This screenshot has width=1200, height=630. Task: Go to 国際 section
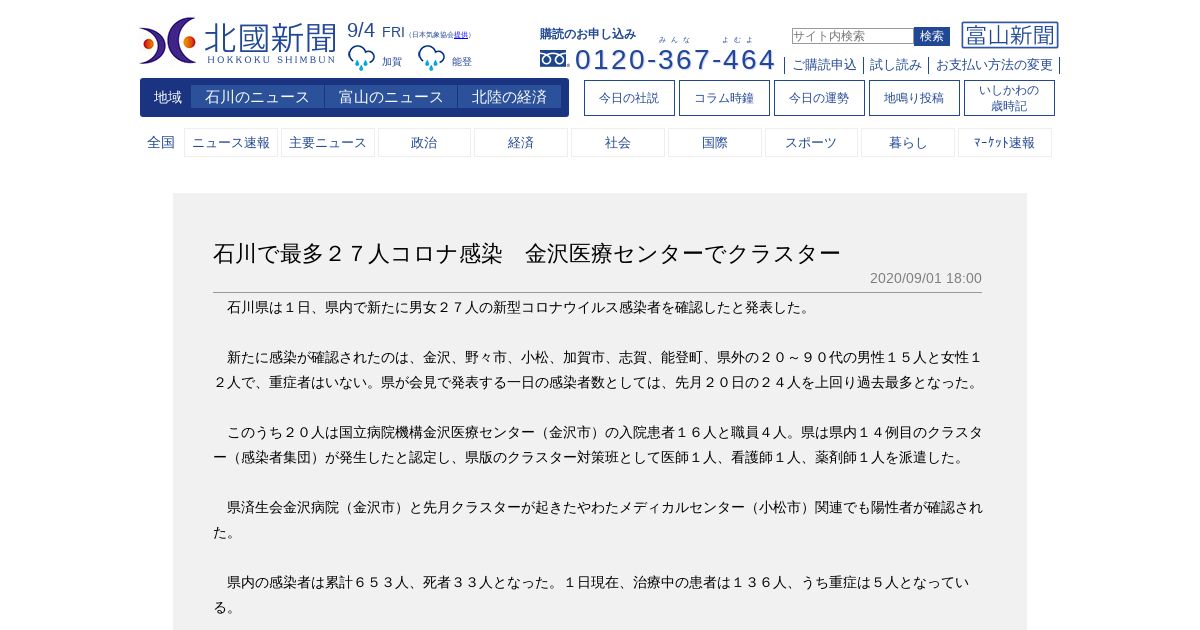715,143
